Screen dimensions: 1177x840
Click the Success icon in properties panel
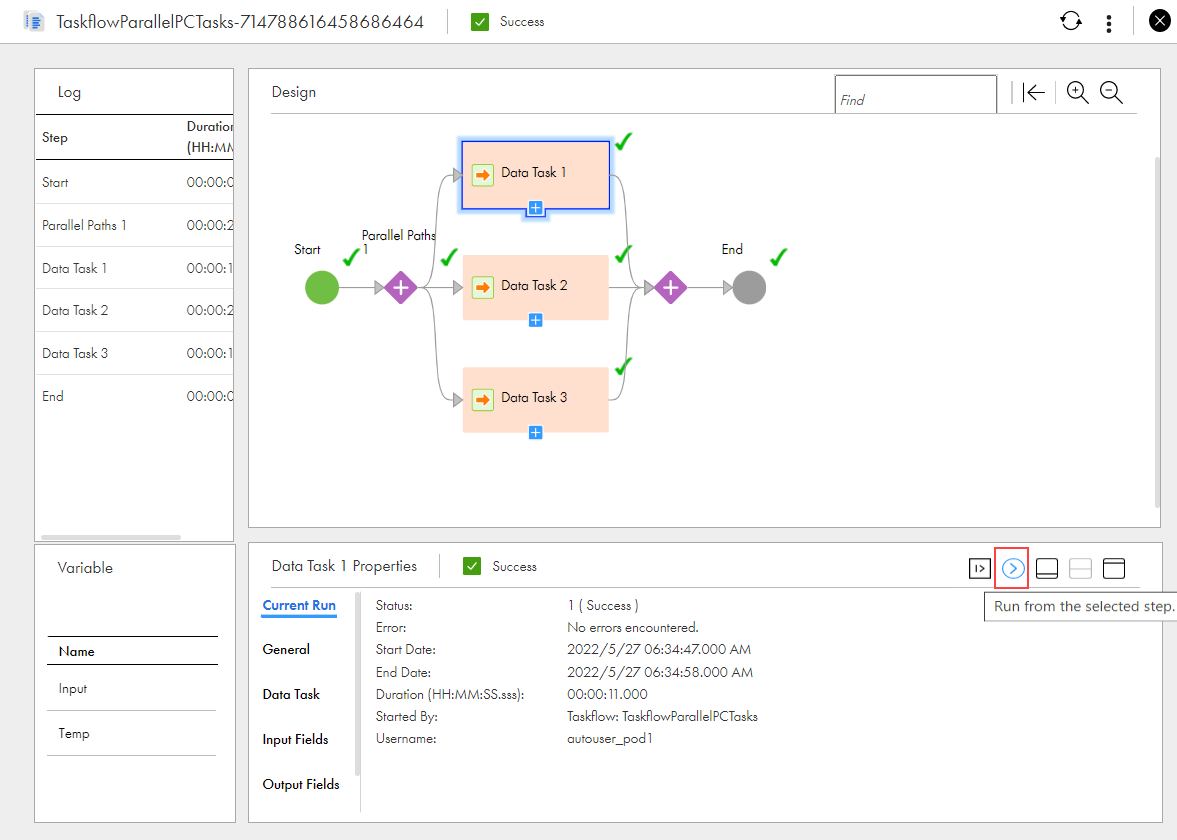click(x=471, y=566)
